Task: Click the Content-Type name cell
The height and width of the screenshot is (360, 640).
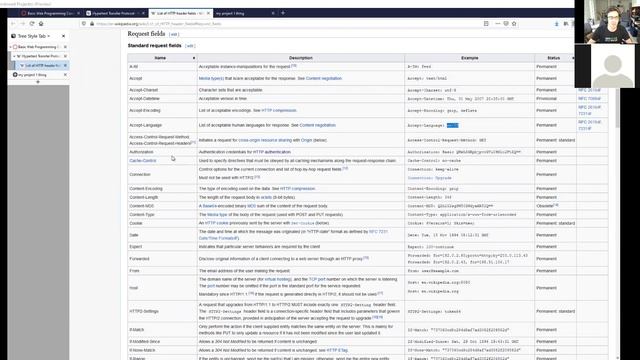Action: tap(162, 215)
